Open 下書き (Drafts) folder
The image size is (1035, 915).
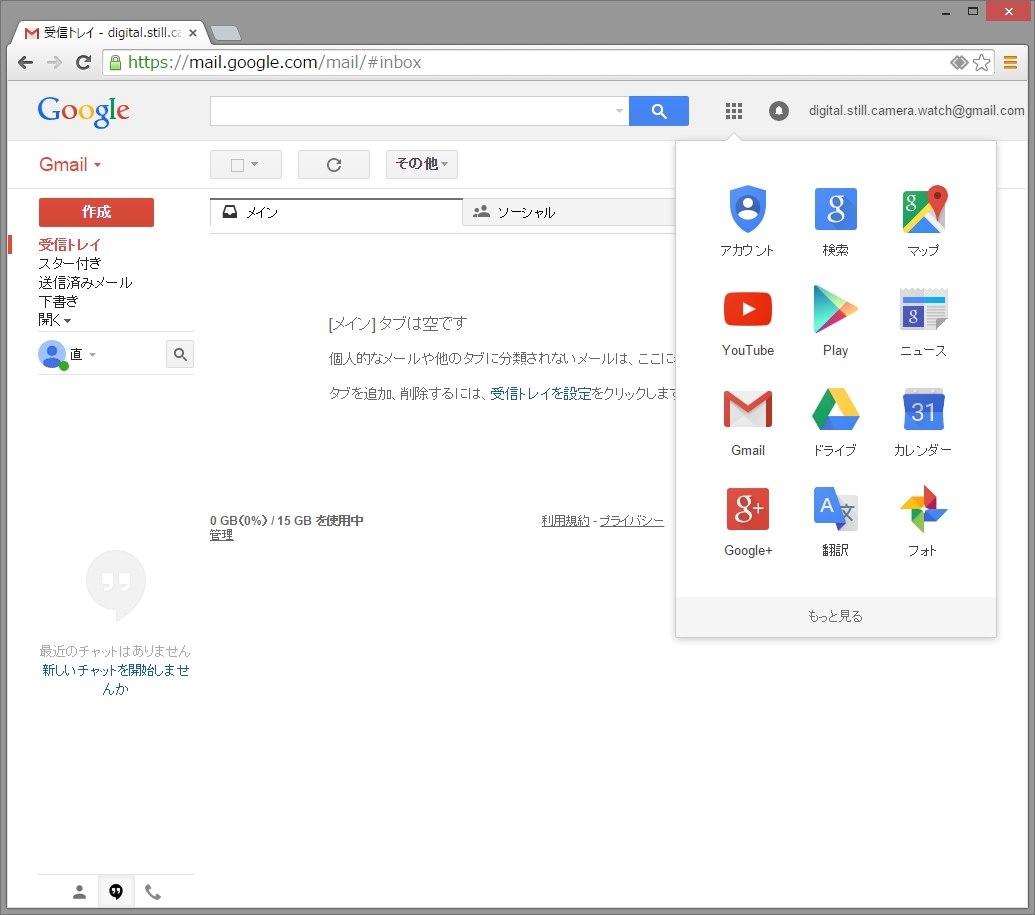pos(58,302)
